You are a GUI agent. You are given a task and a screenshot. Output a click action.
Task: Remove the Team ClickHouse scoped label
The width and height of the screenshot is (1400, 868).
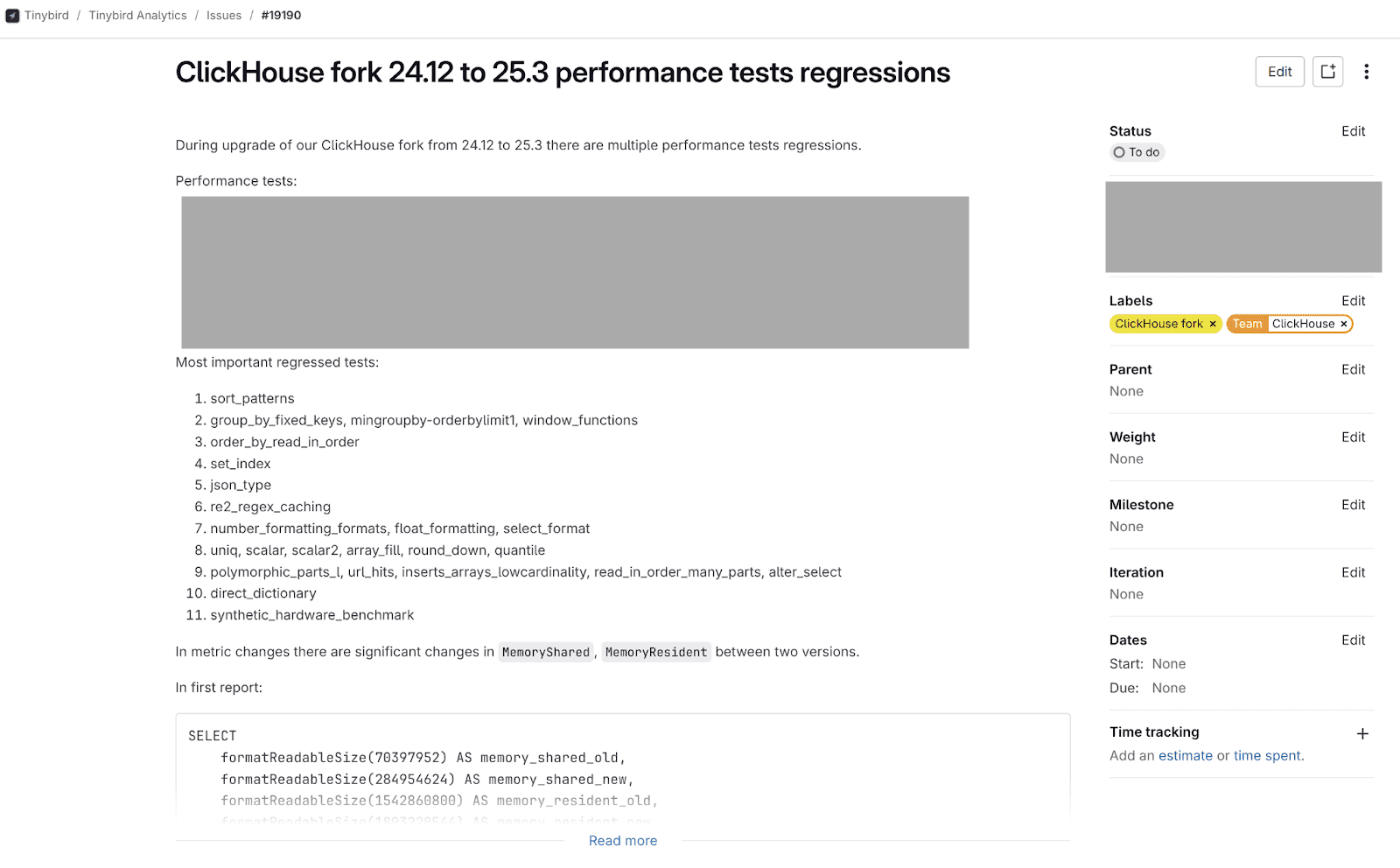tap(1343, 324)
